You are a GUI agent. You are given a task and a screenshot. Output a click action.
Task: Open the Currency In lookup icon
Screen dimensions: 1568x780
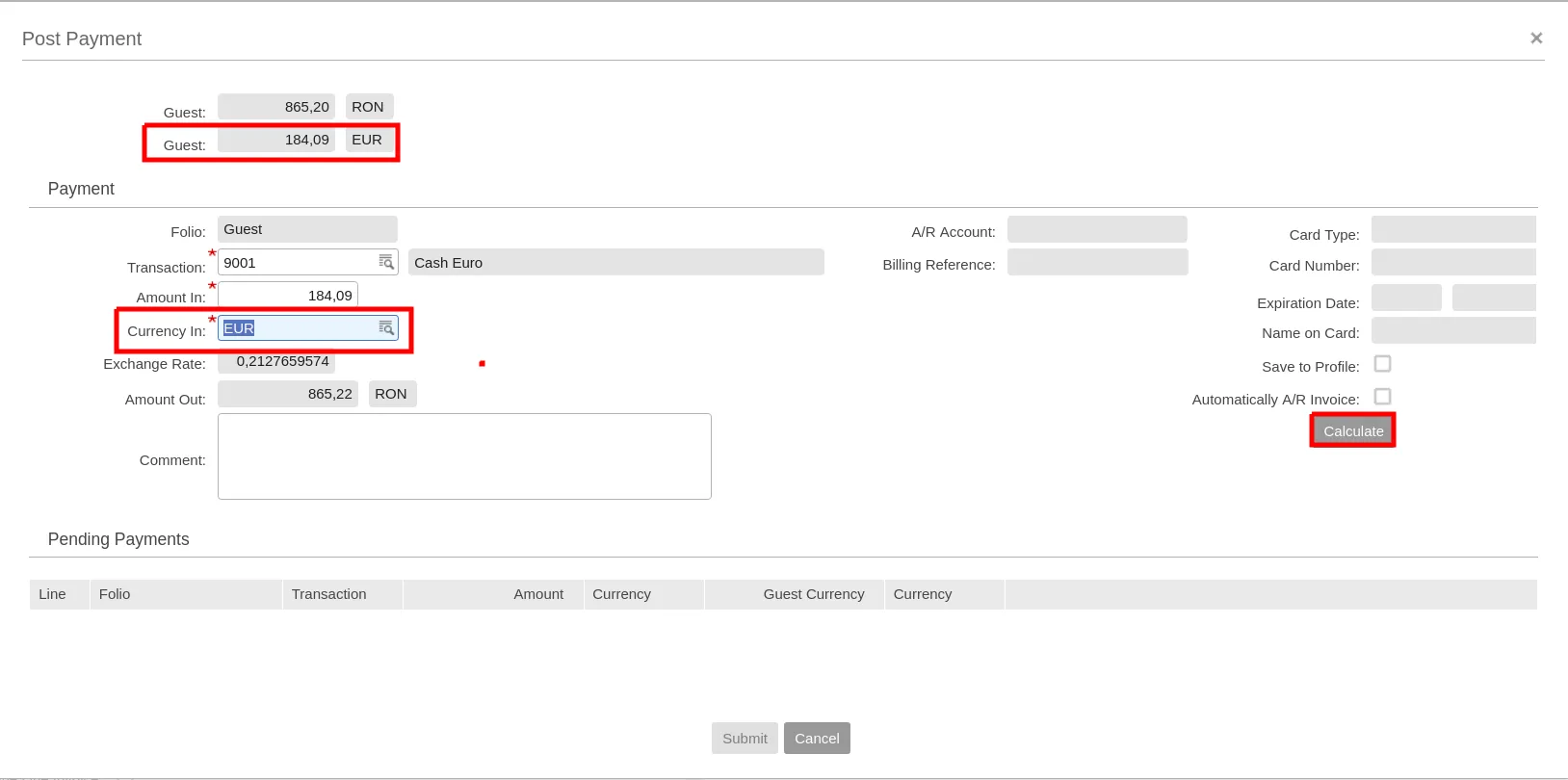(x=386, y=328)
